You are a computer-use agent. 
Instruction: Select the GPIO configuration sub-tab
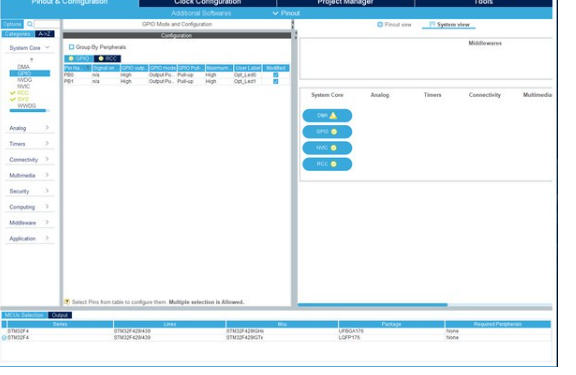(79, 58)
